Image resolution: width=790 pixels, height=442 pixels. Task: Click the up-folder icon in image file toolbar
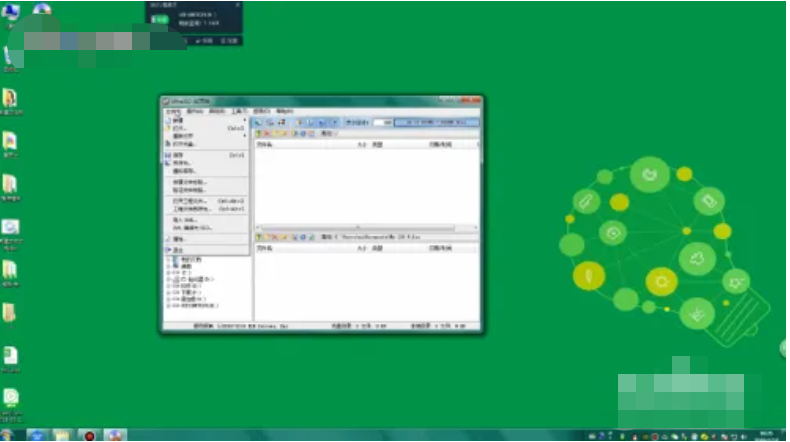[260, 133]
